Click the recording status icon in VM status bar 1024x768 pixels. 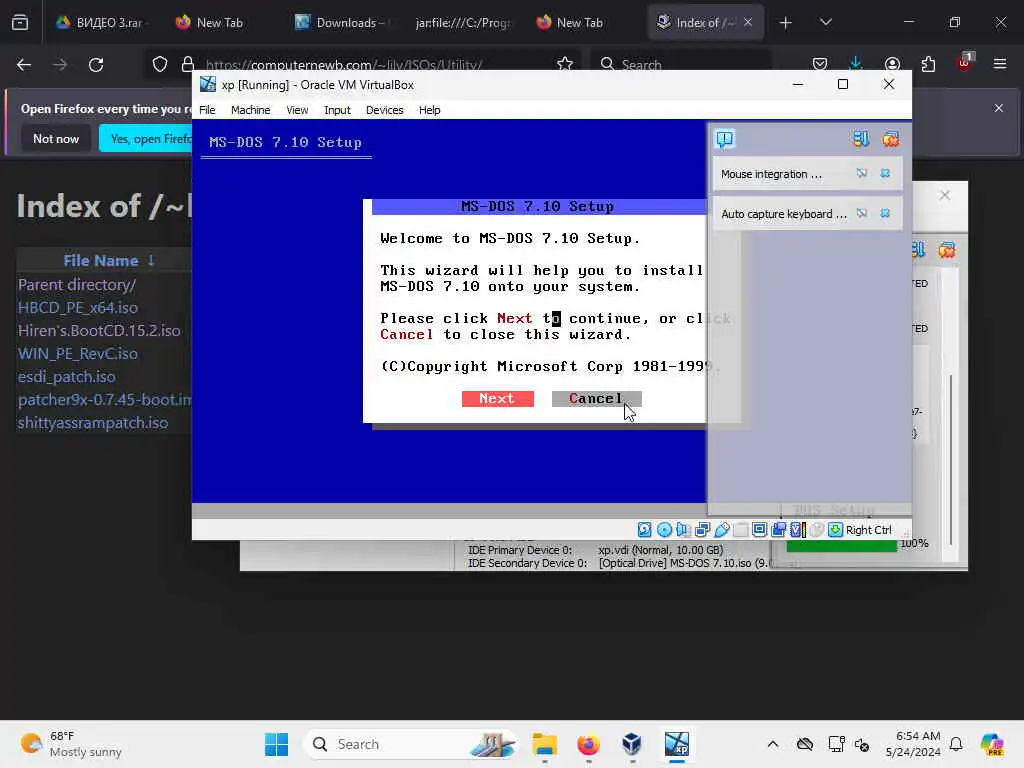click(778, 530)
